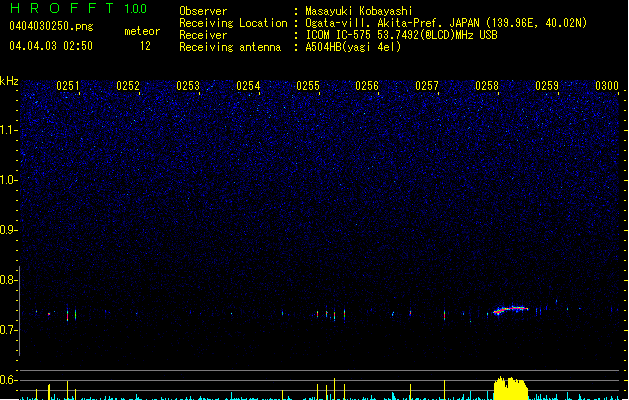The image size is (629, 400).
Task: Click the large yellow intensity block at bottom
Action: (x=511, y=388)
